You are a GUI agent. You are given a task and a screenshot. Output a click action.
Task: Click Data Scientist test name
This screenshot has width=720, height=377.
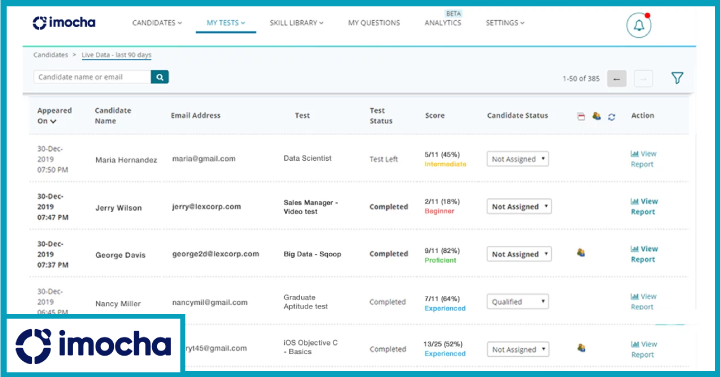[x=307, y=158]
